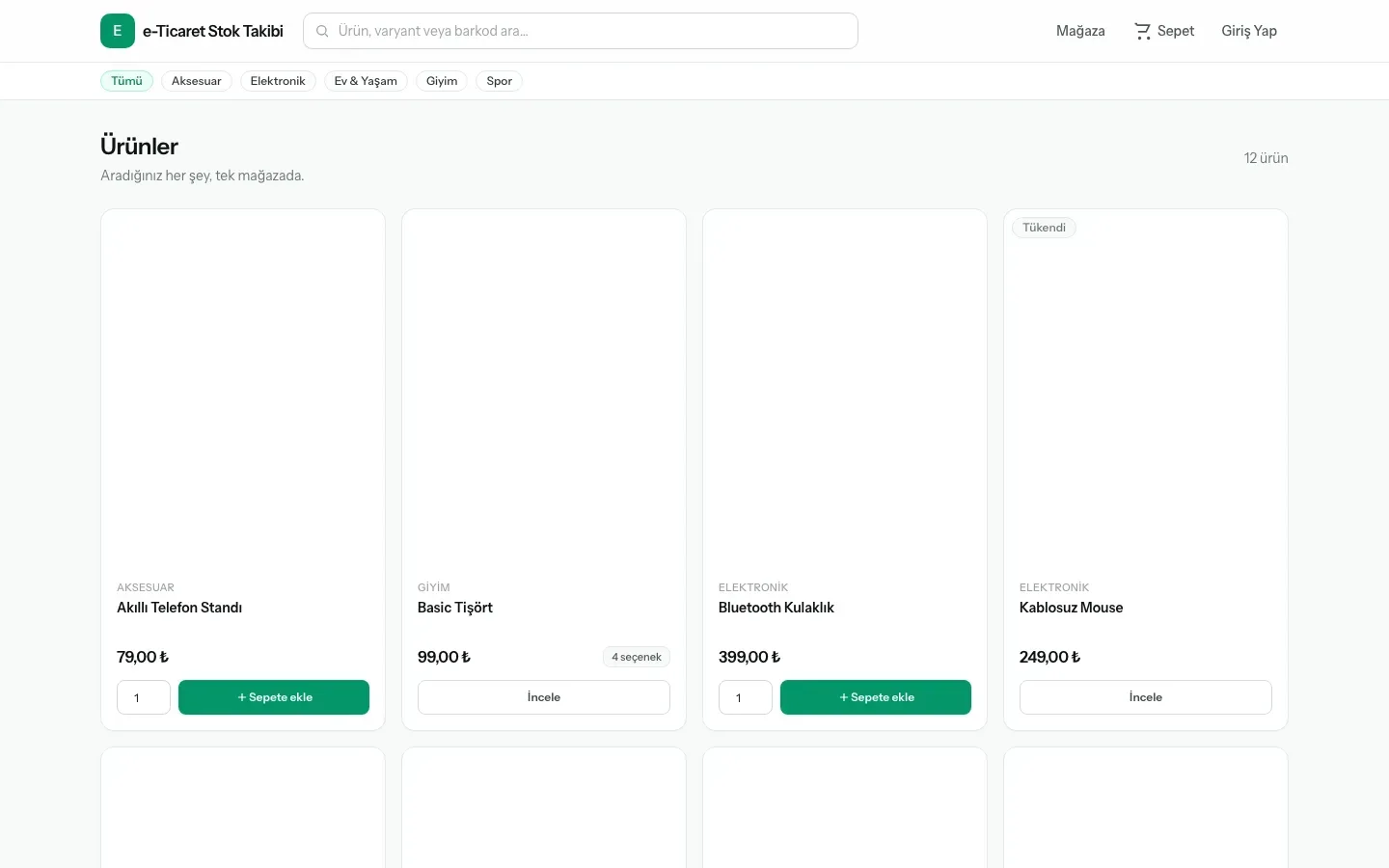Click the green E logo icon
1389x868 pixels.
pyautogui.click(x=118, y=31)
